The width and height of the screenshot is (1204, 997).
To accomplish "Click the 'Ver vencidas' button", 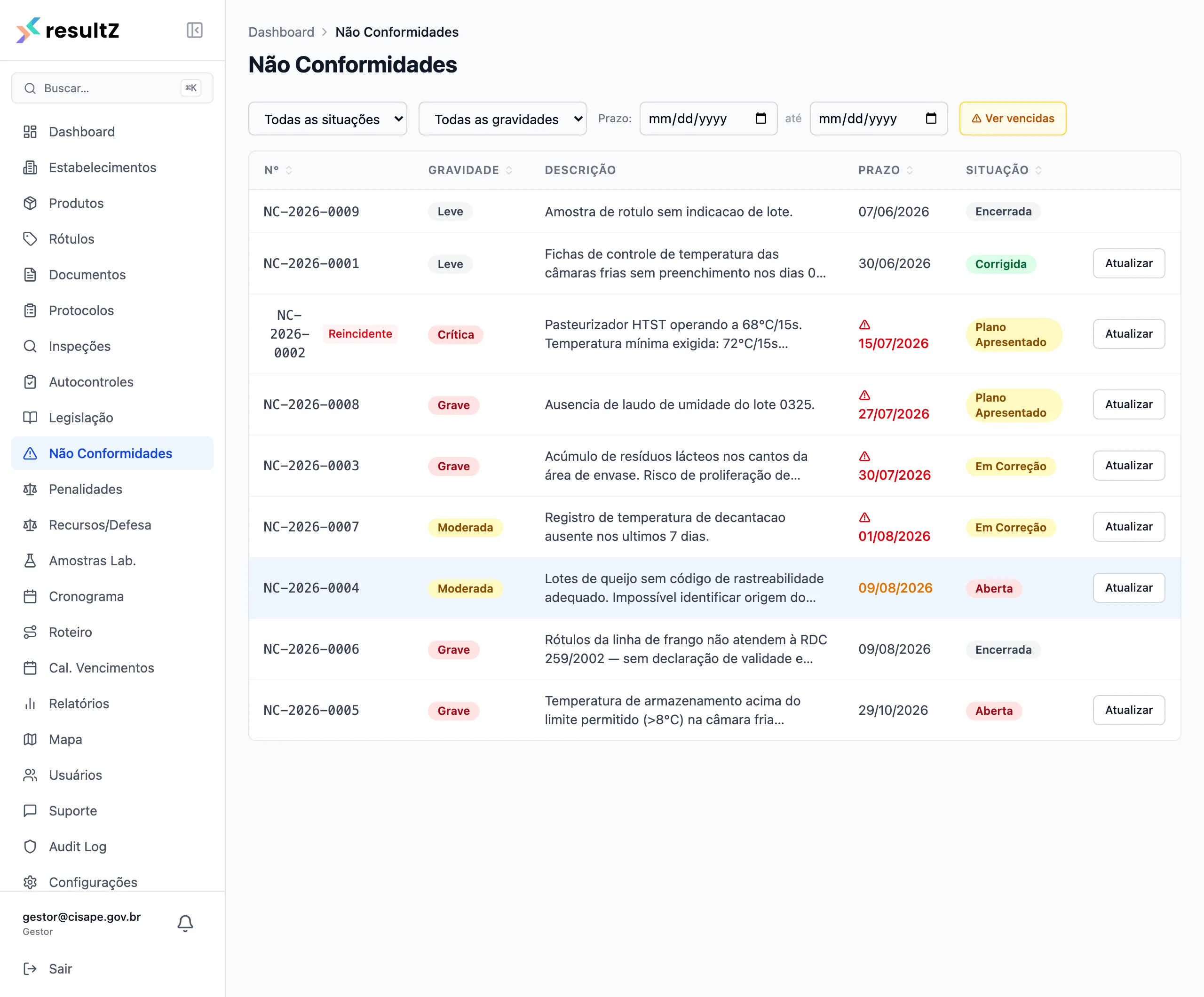I will pos(1013,119).
